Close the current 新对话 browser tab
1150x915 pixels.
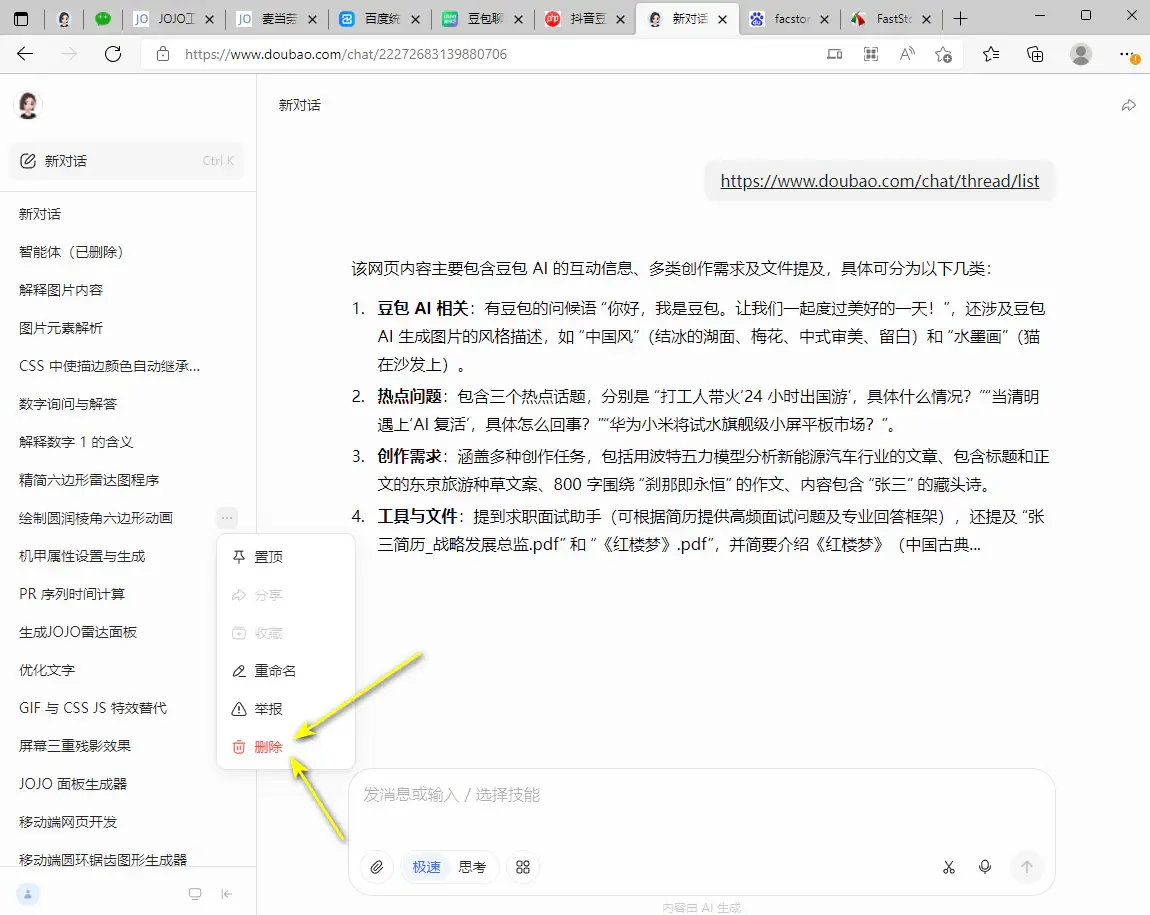tap(722, 20)
